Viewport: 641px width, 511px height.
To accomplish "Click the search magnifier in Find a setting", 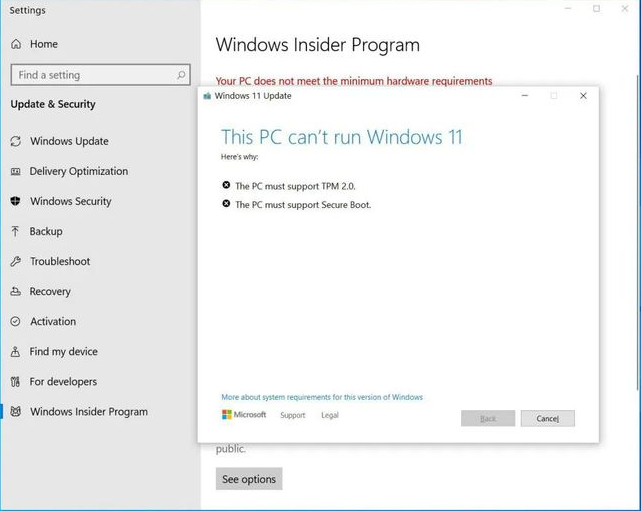I will point(181,75).
